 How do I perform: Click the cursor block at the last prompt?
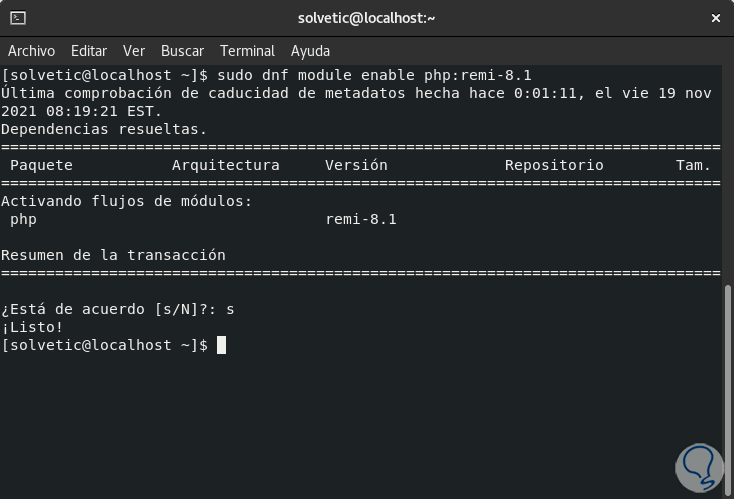(x=221, y=345)
